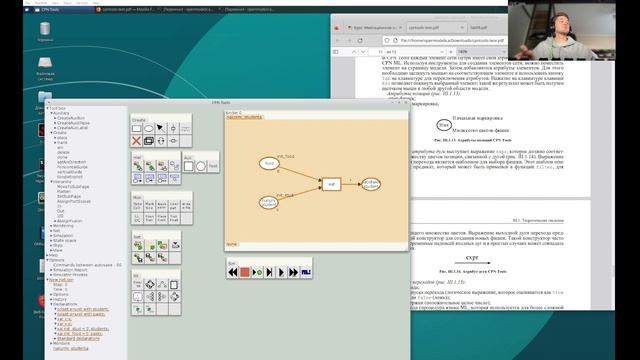Choose the red X delete tool
This screenshot has width=640, height=360.
click(x=136, y=141)
